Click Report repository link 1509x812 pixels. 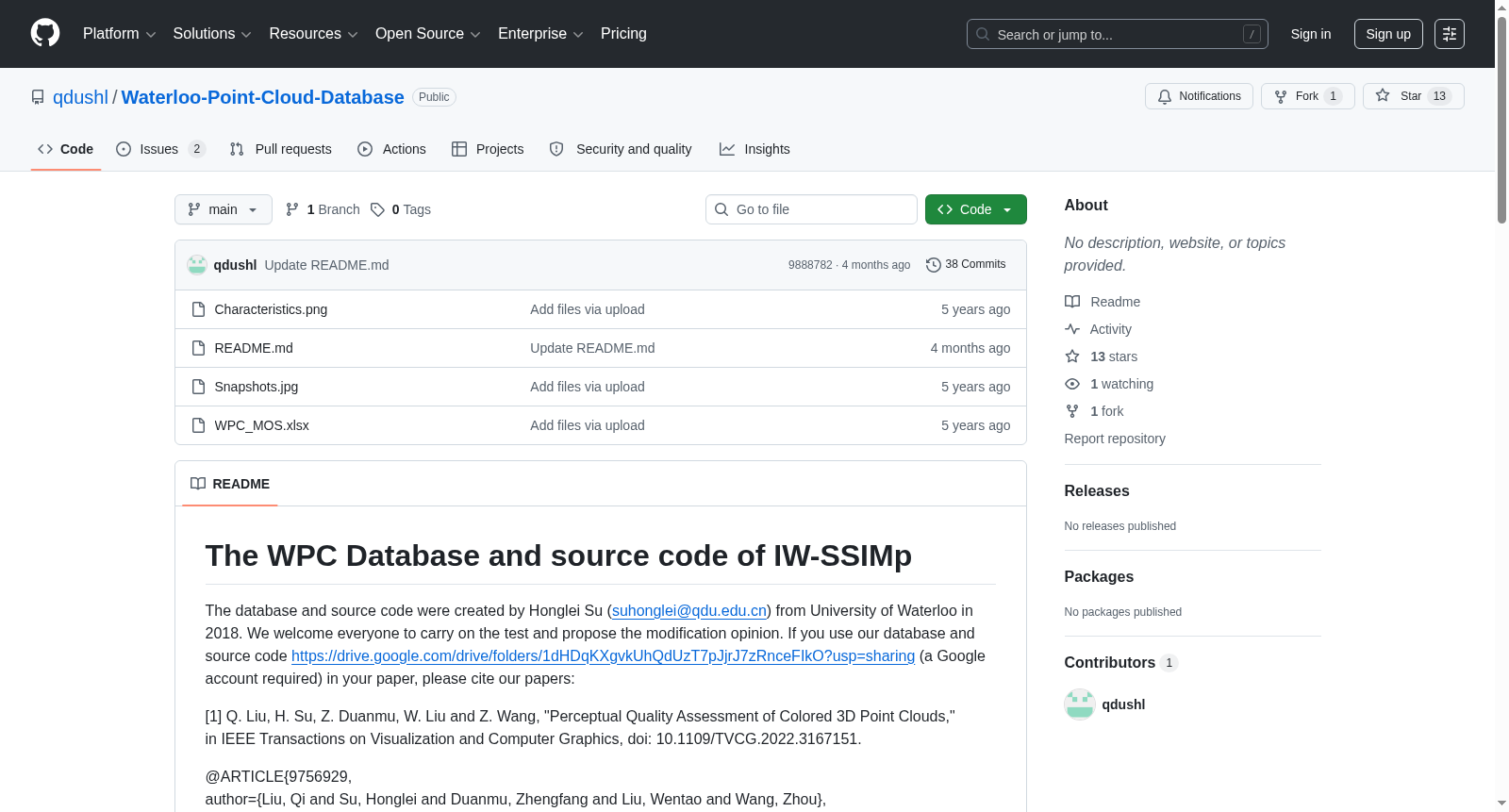1115,439
